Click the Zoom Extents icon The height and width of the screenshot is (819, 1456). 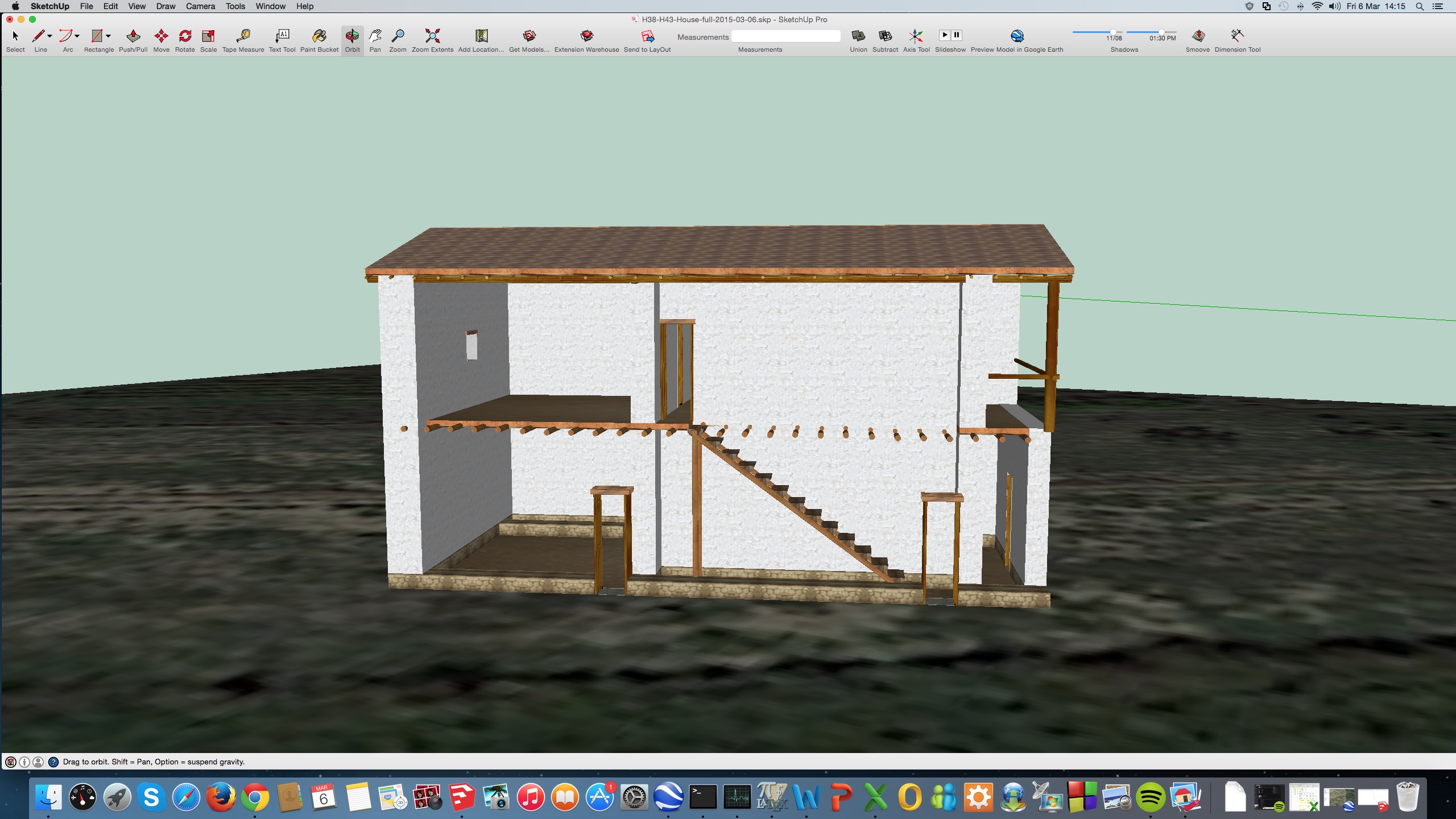(x=432, y=36)
